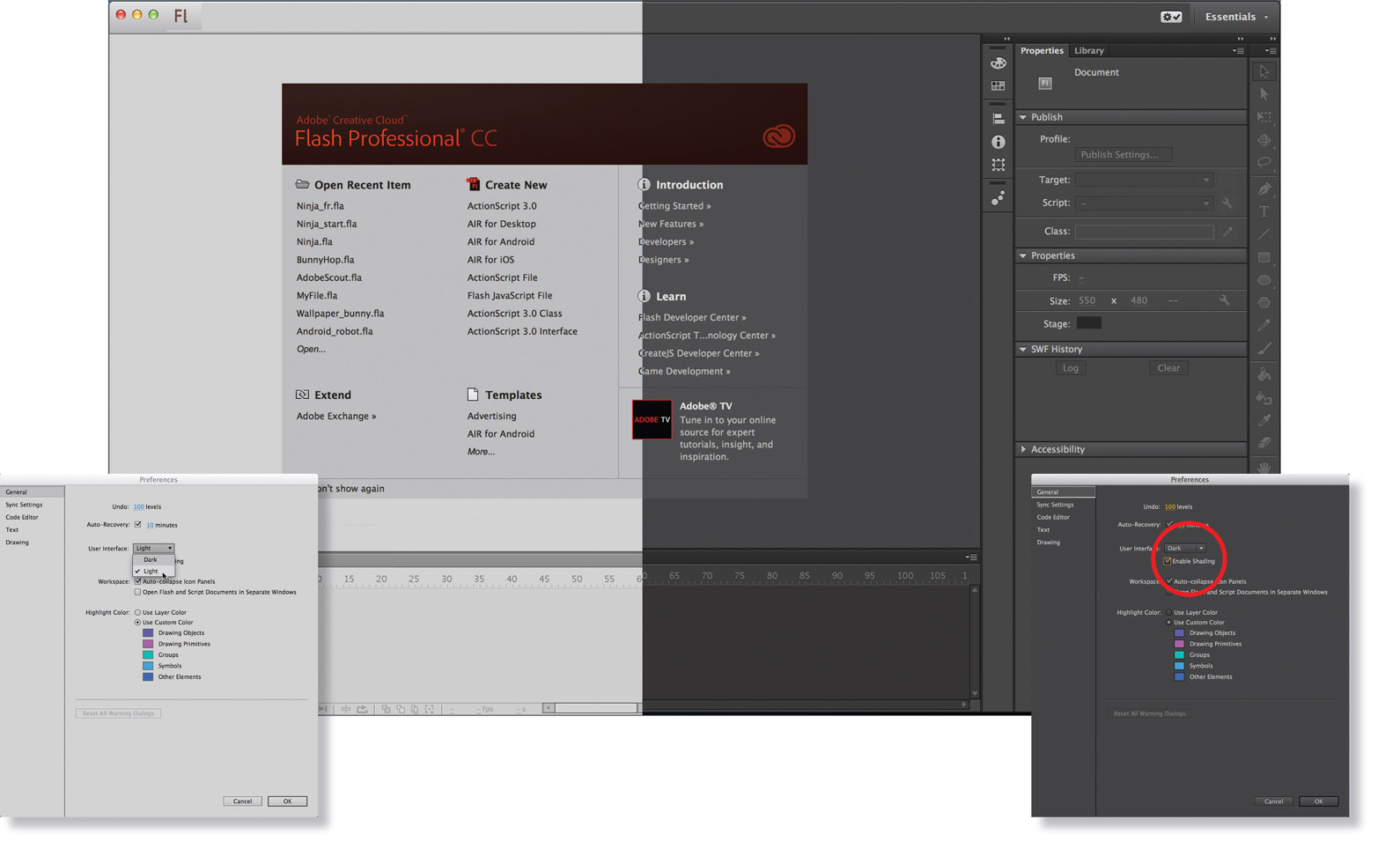Open the Color panel palette icon
This screenshot has height=842, width=1400.
pos(998,63)
